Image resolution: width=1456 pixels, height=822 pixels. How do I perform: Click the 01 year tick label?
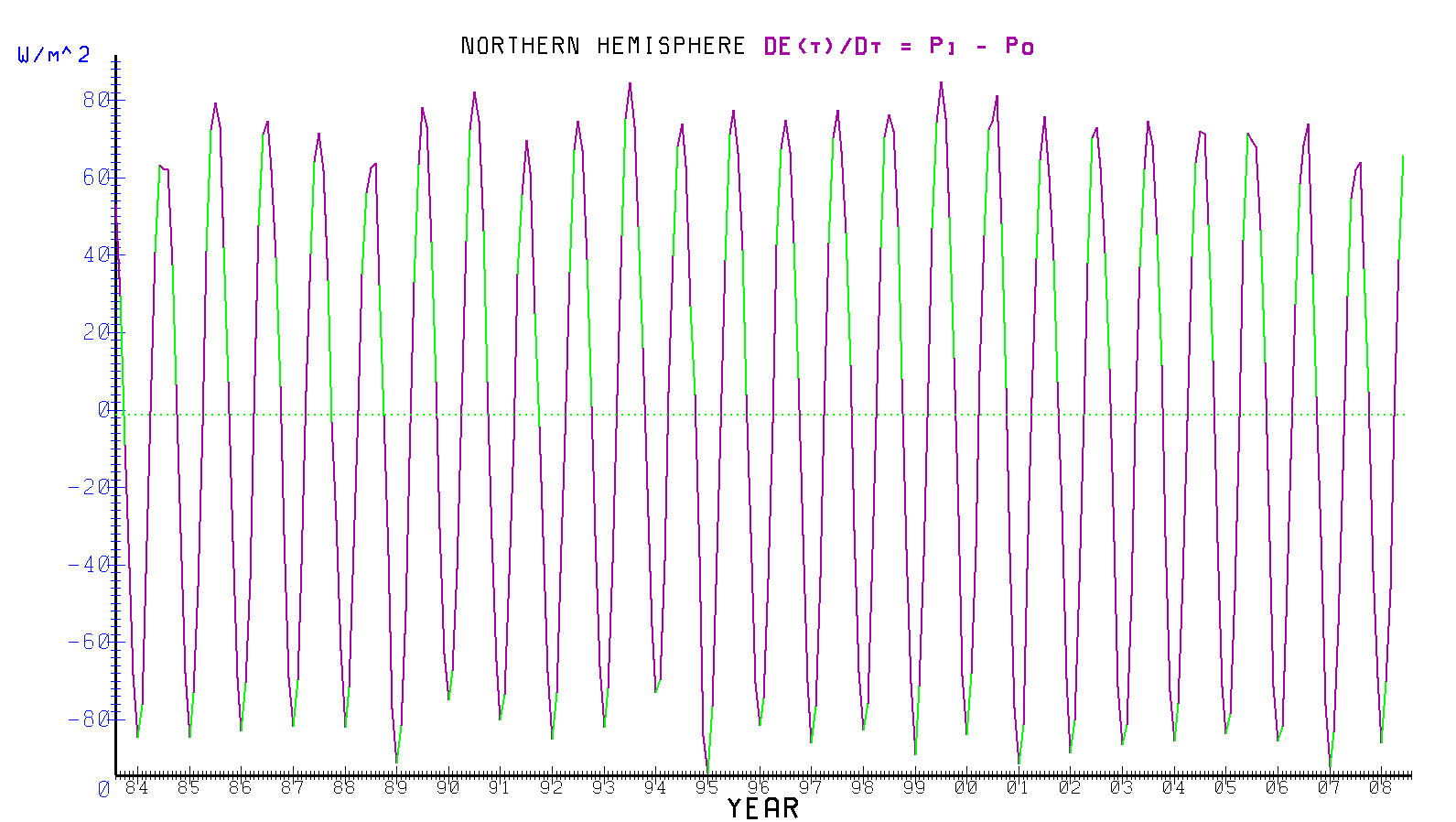click(x=1018, y=787)
